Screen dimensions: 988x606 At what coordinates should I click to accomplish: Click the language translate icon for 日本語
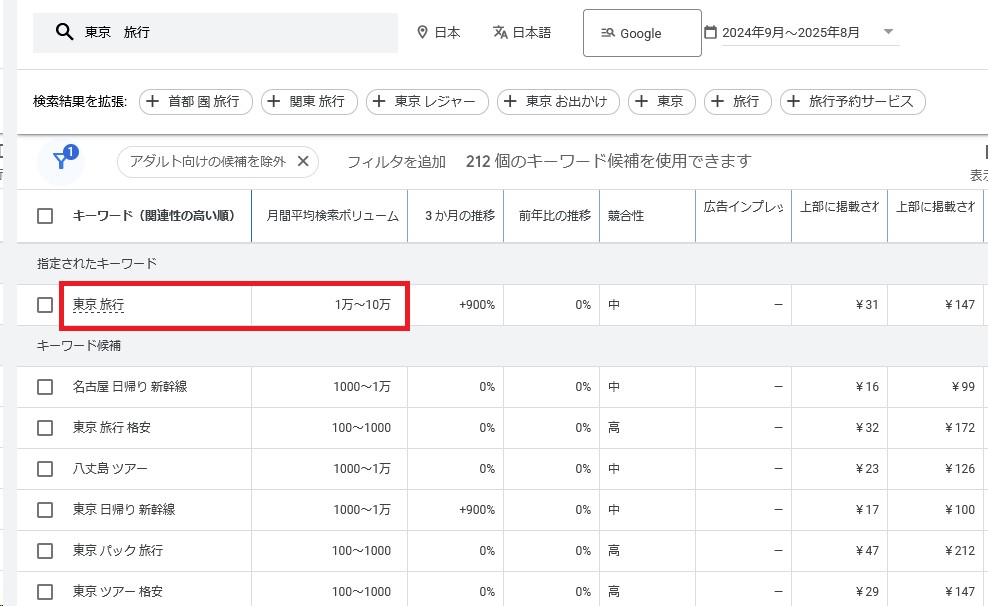pyautogui.click(x=501, y=33)
